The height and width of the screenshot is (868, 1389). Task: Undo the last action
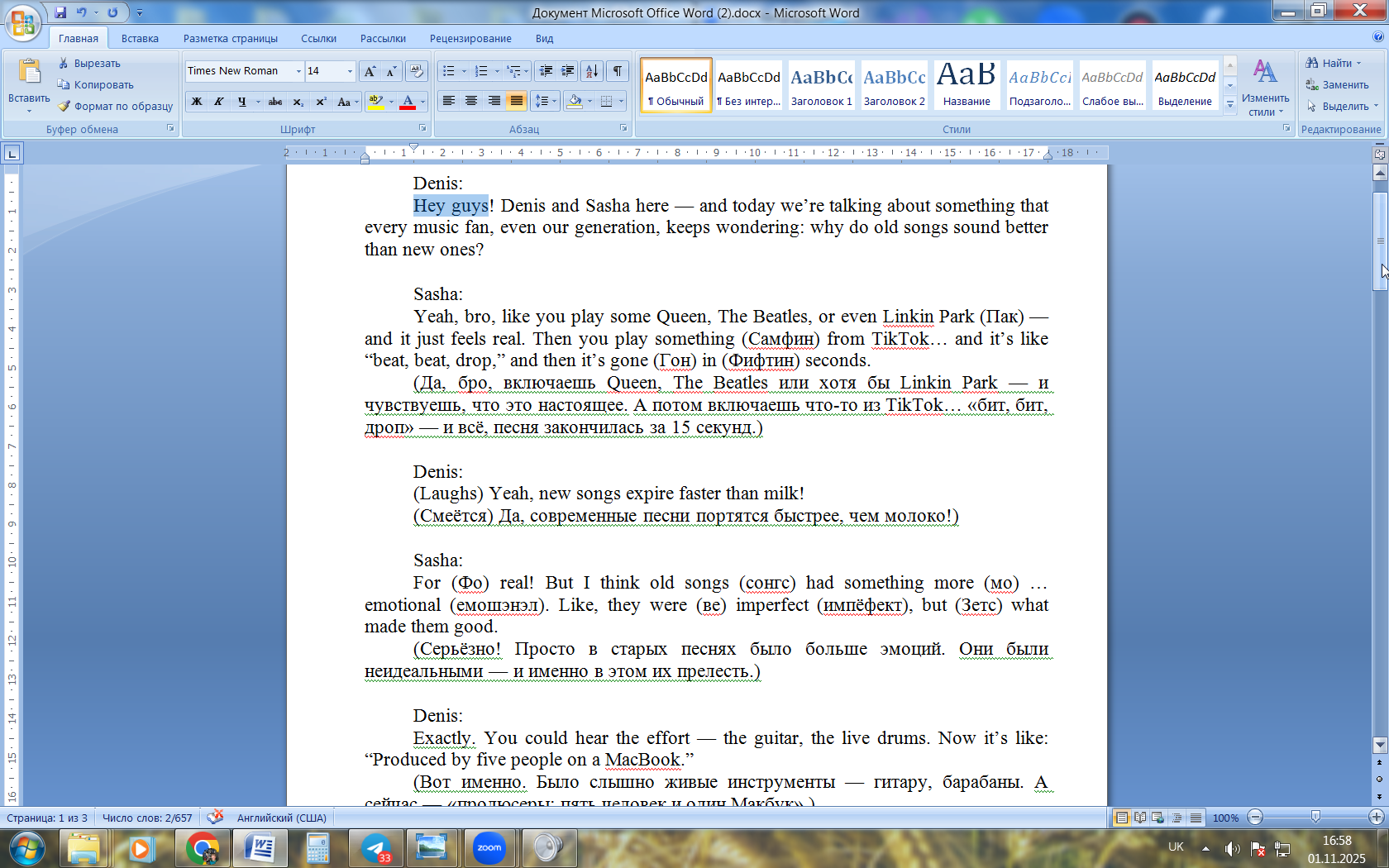coord(81,12)
